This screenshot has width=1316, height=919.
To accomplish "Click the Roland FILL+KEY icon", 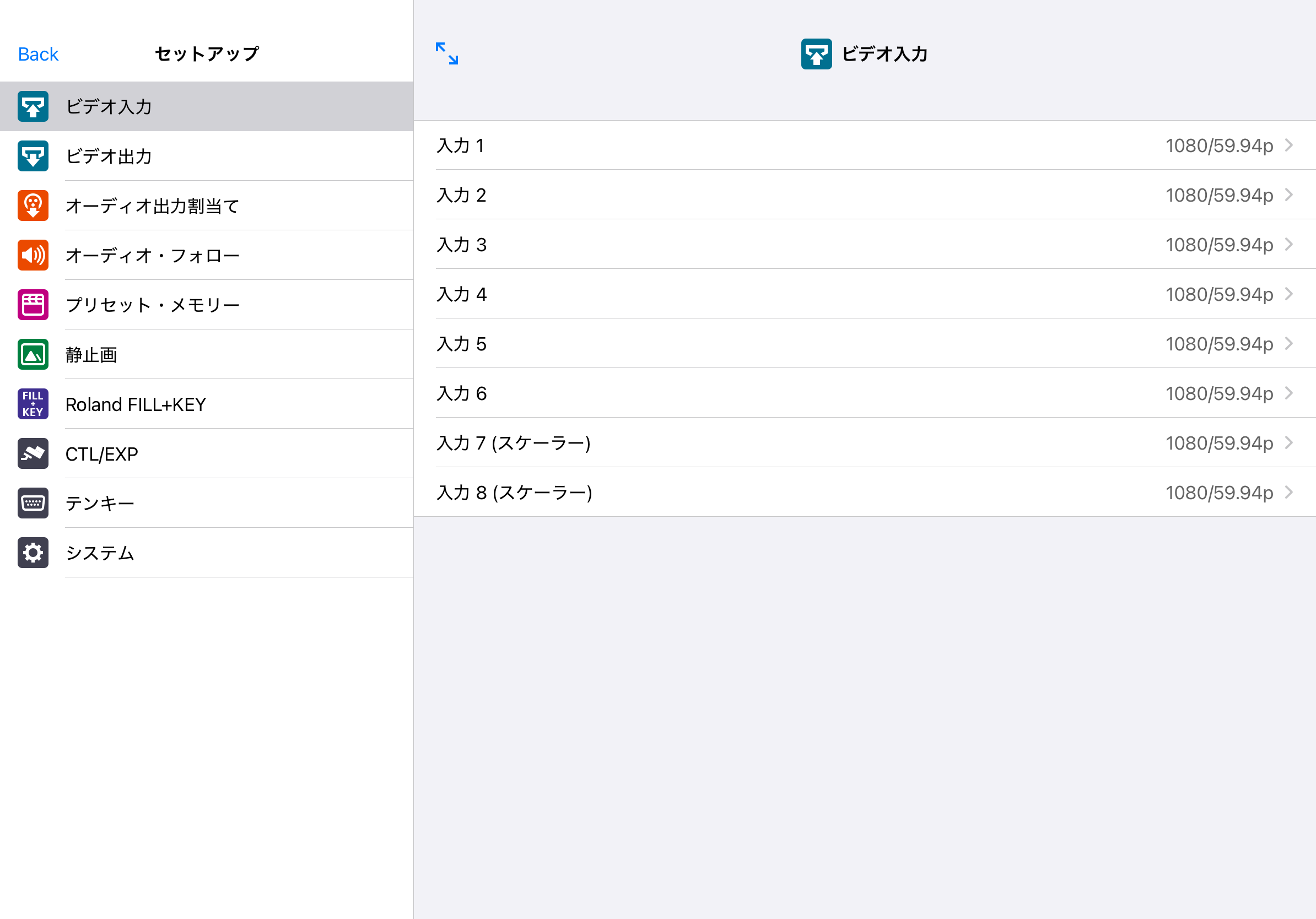I will 33,404.
